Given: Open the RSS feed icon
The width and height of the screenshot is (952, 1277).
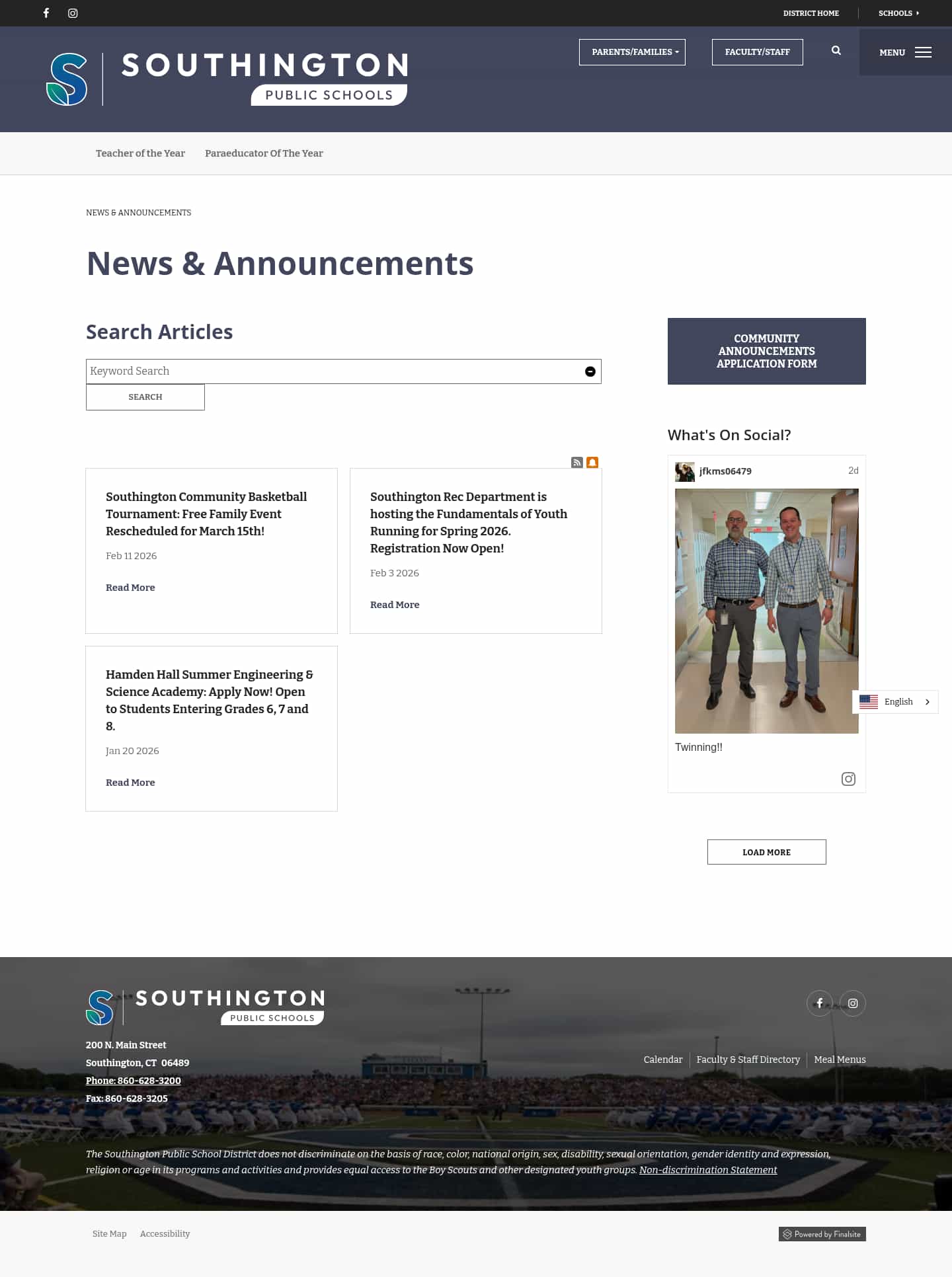Looking at the screenshot, I should [577, 462].
